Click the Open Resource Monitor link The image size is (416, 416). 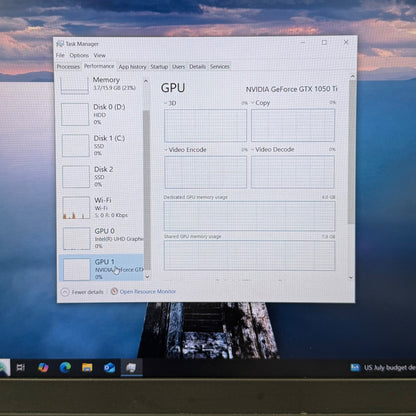[148, 291]
